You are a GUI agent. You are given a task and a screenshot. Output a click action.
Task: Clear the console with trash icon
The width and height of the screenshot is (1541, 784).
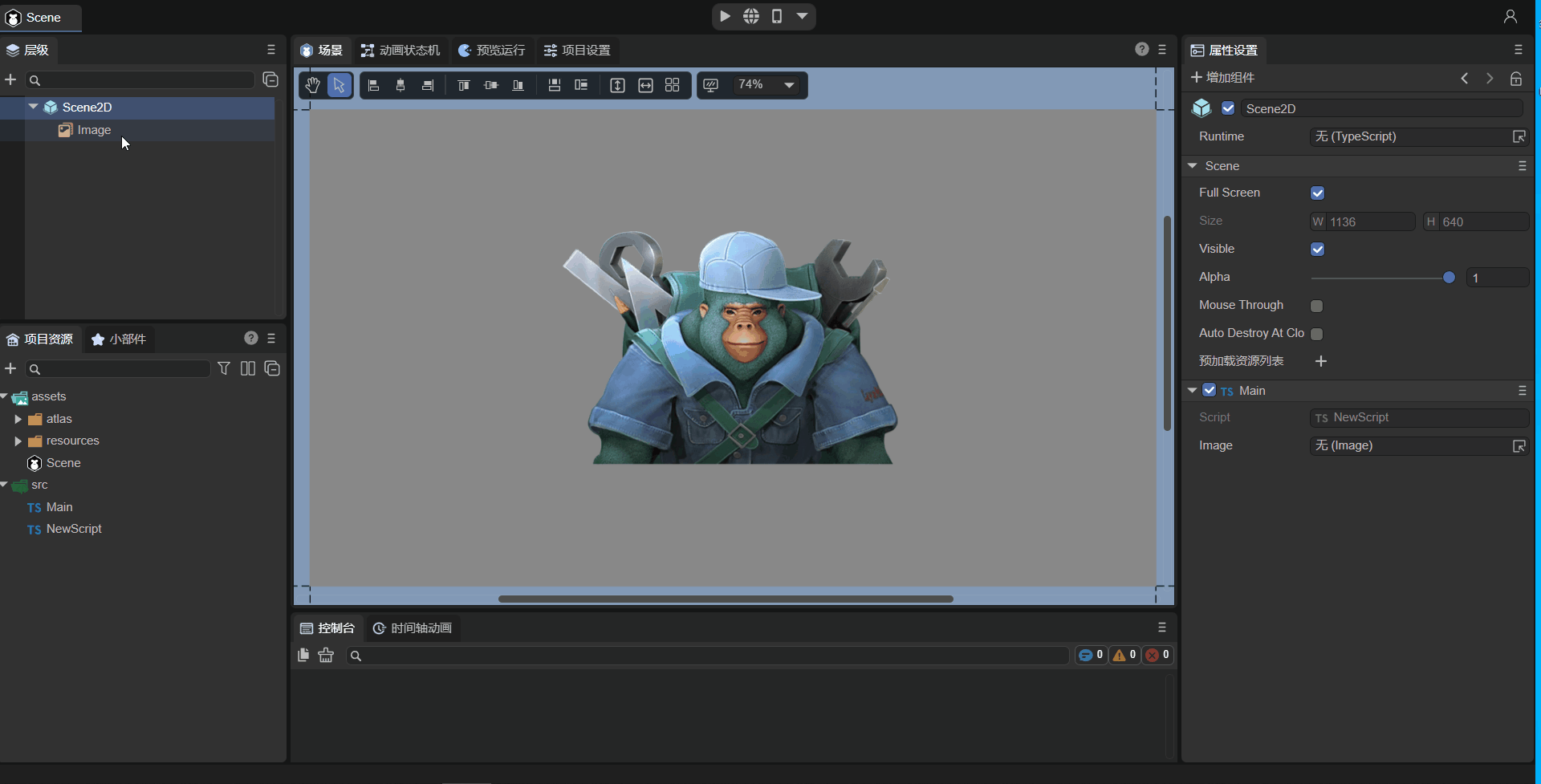[326, 655]
